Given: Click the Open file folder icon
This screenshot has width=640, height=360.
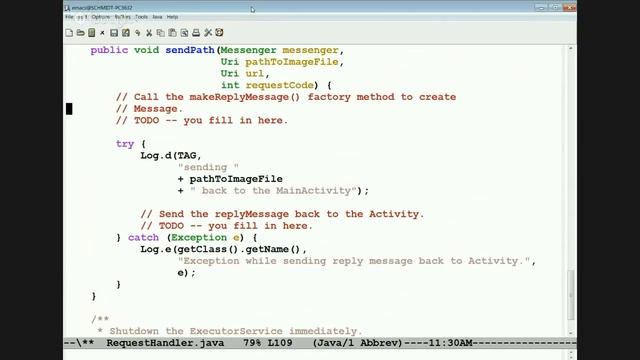Looking at the screenshot, I should point(80,33).
